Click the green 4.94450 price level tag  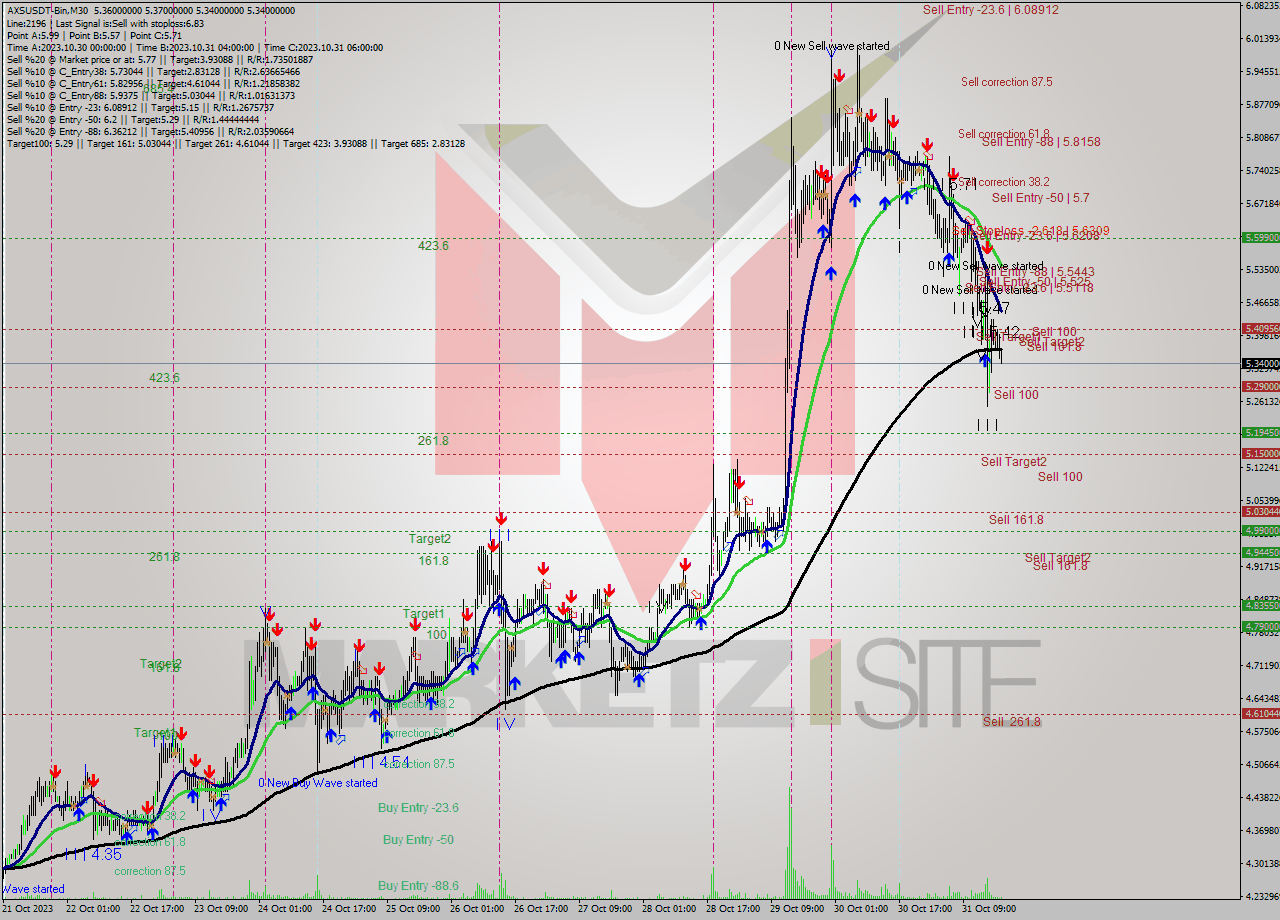1260,553
